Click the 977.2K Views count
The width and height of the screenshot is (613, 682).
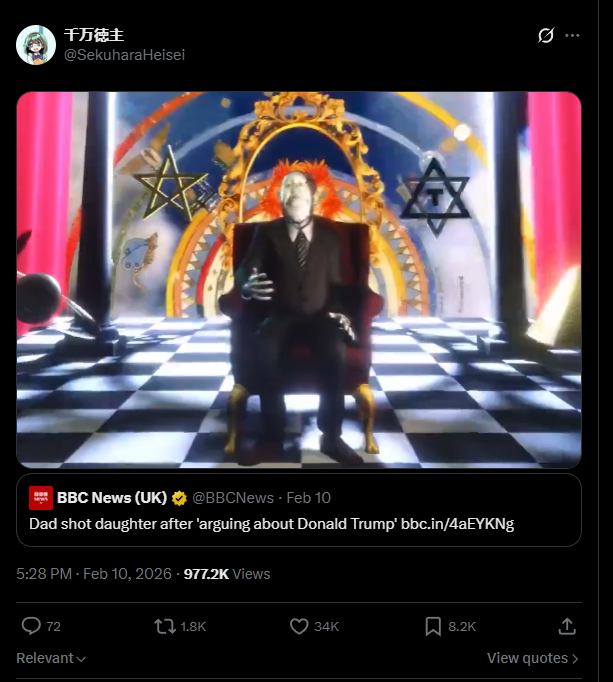227,574
